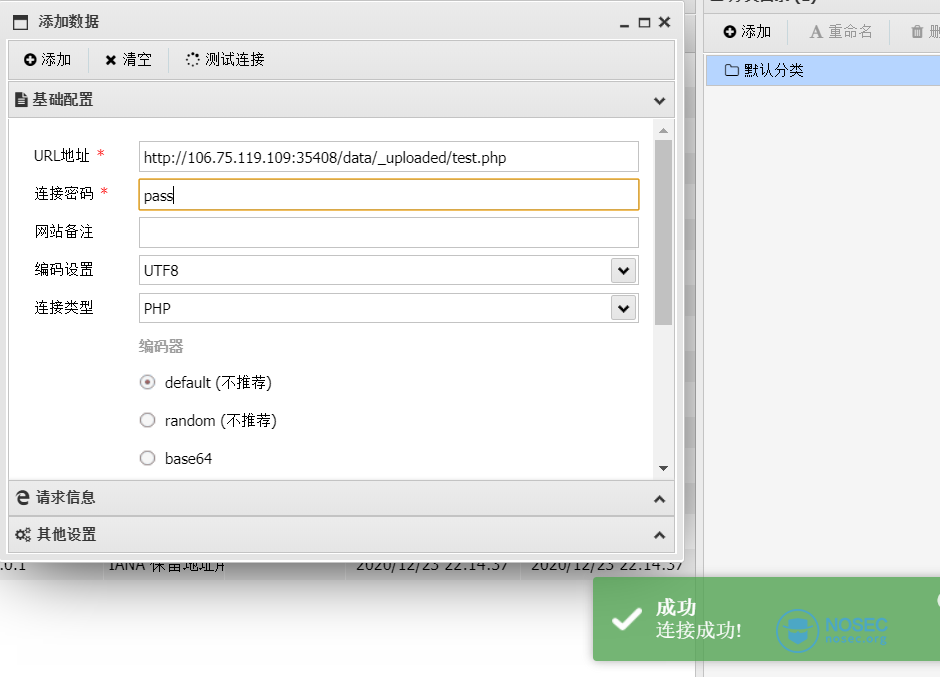Open the 其他设置 accordion header
This screenshot has height=677, width=940.
pyautogui.click(x=341, y=534)
